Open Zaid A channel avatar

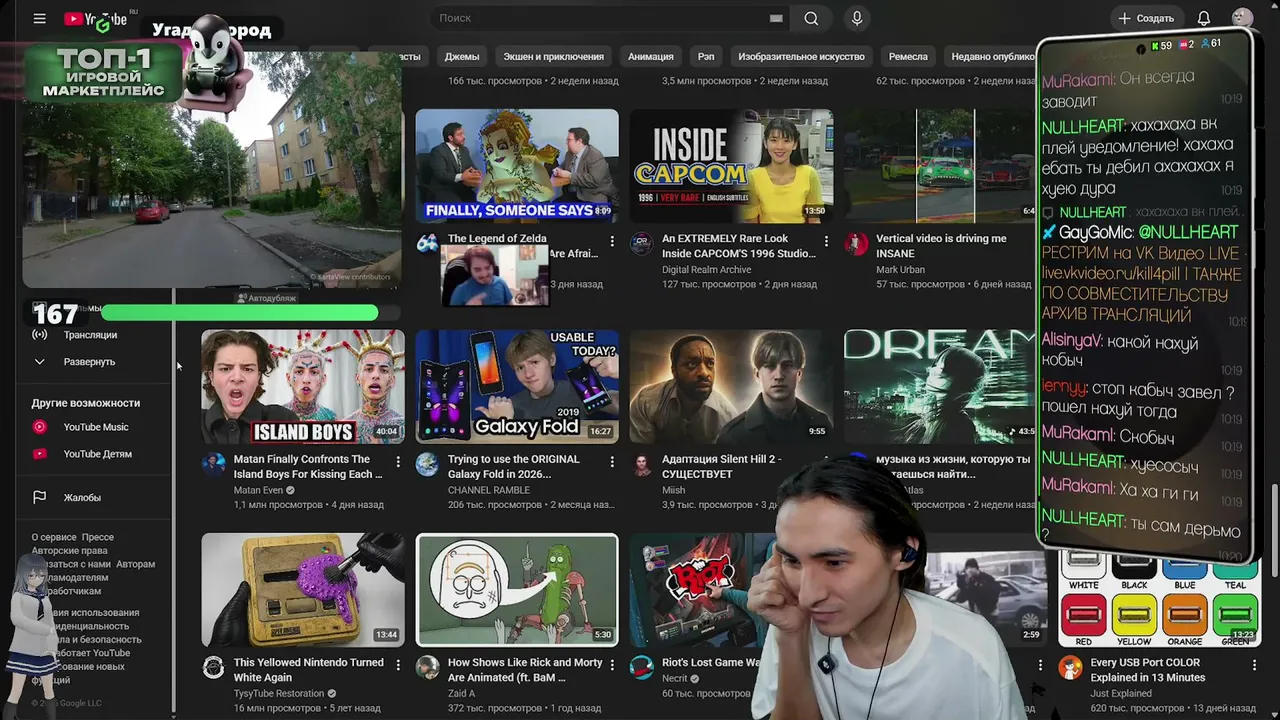click(x=428, y=668)
